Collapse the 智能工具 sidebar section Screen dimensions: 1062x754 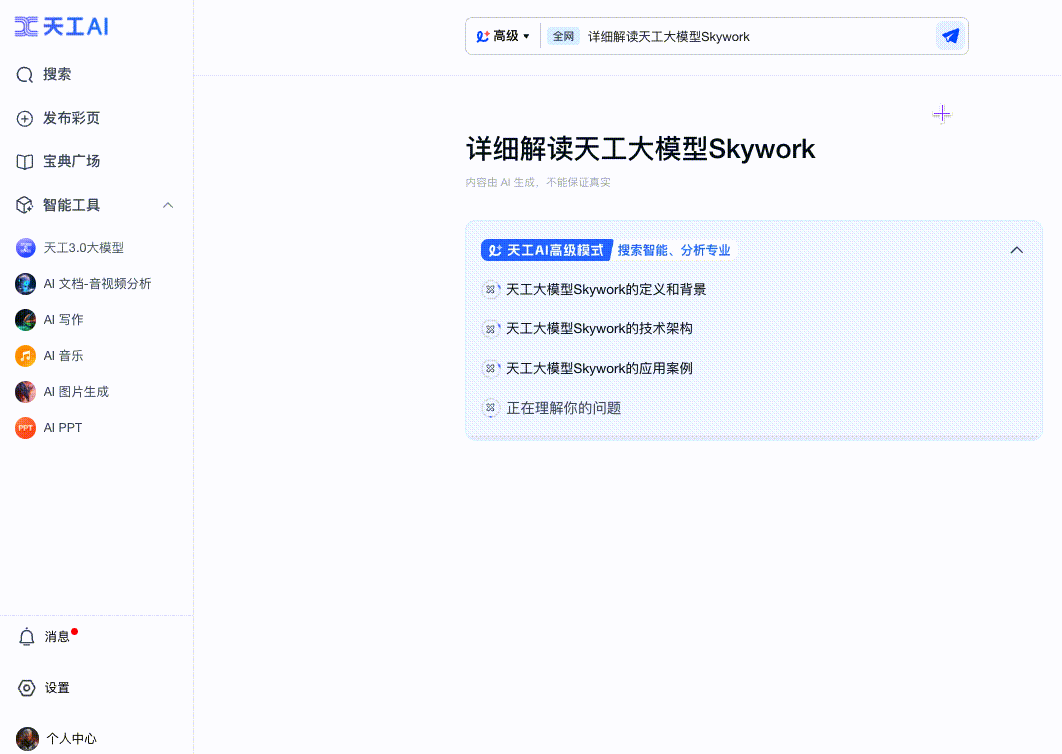pos(167,205)
